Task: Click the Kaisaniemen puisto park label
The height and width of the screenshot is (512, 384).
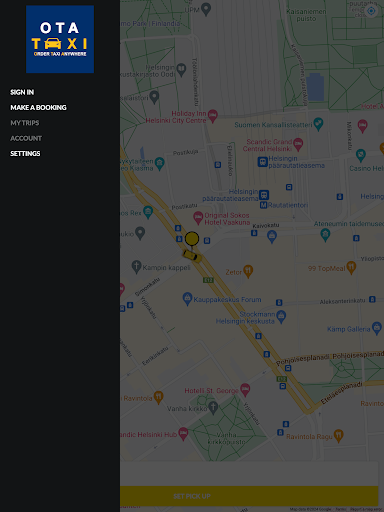Action: click(x=306, y=15)
